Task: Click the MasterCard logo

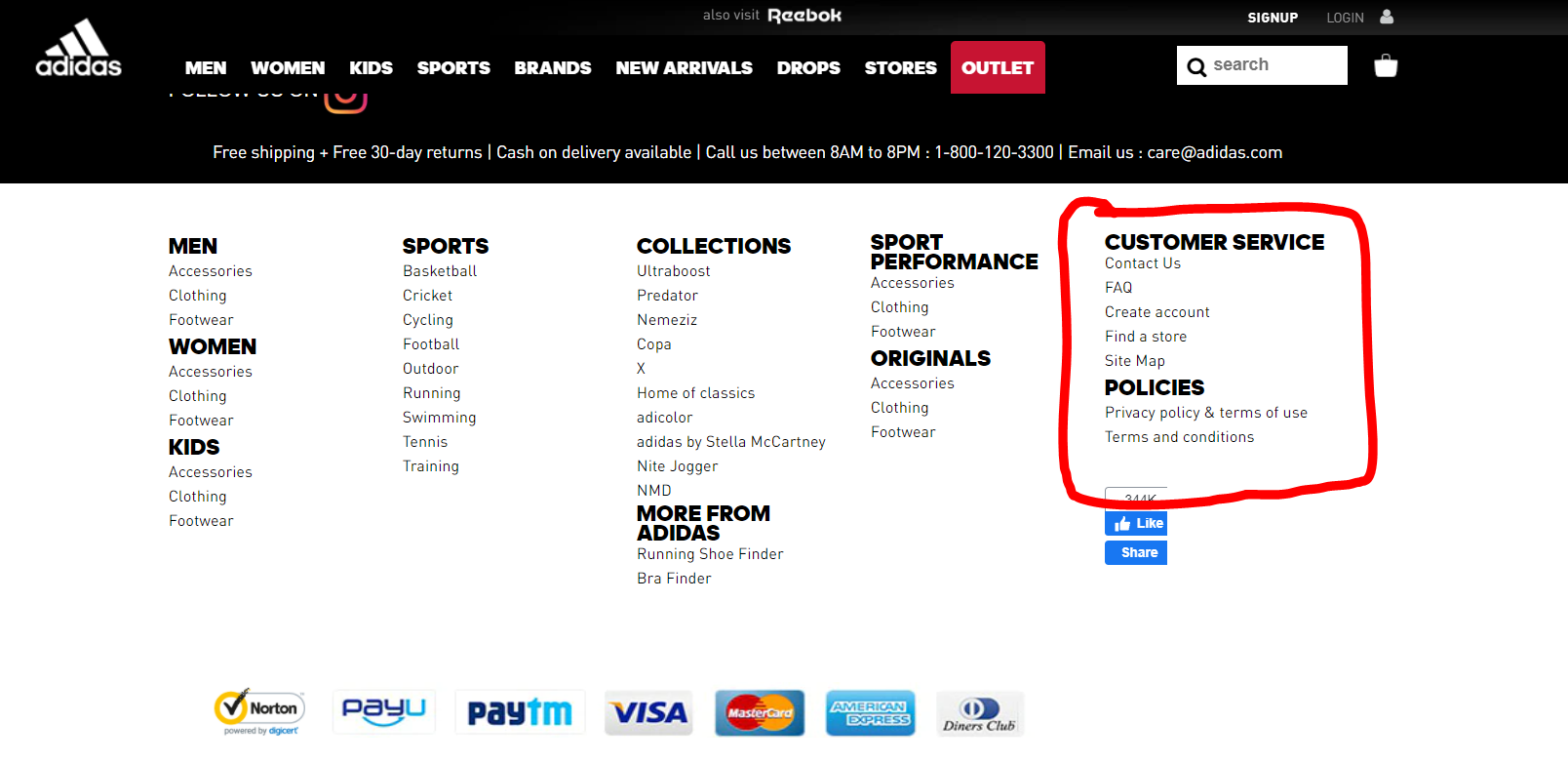Action: (x=760, y=713)
